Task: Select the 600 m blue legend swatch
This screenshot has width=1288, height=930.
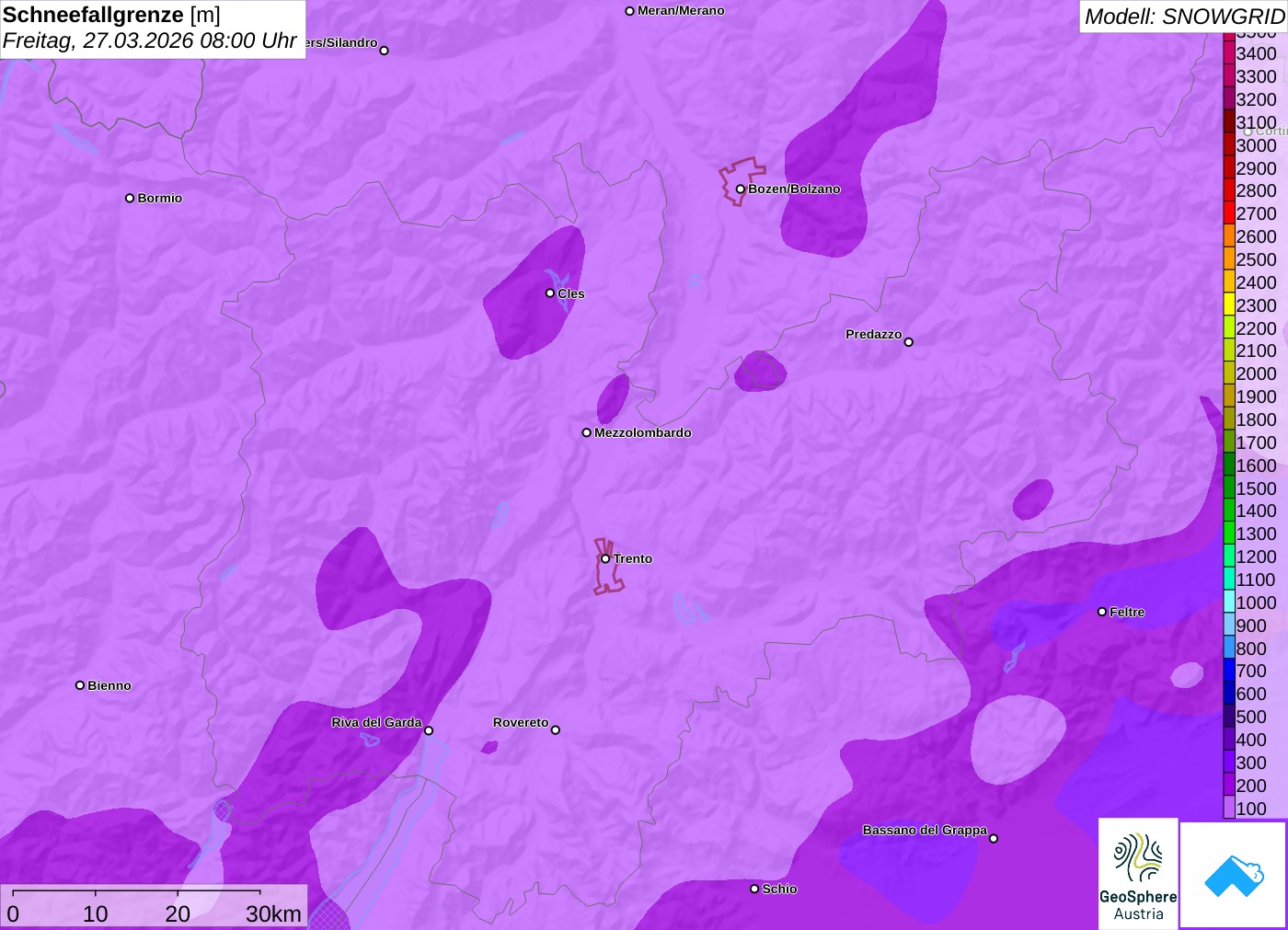Action: 1229,694
